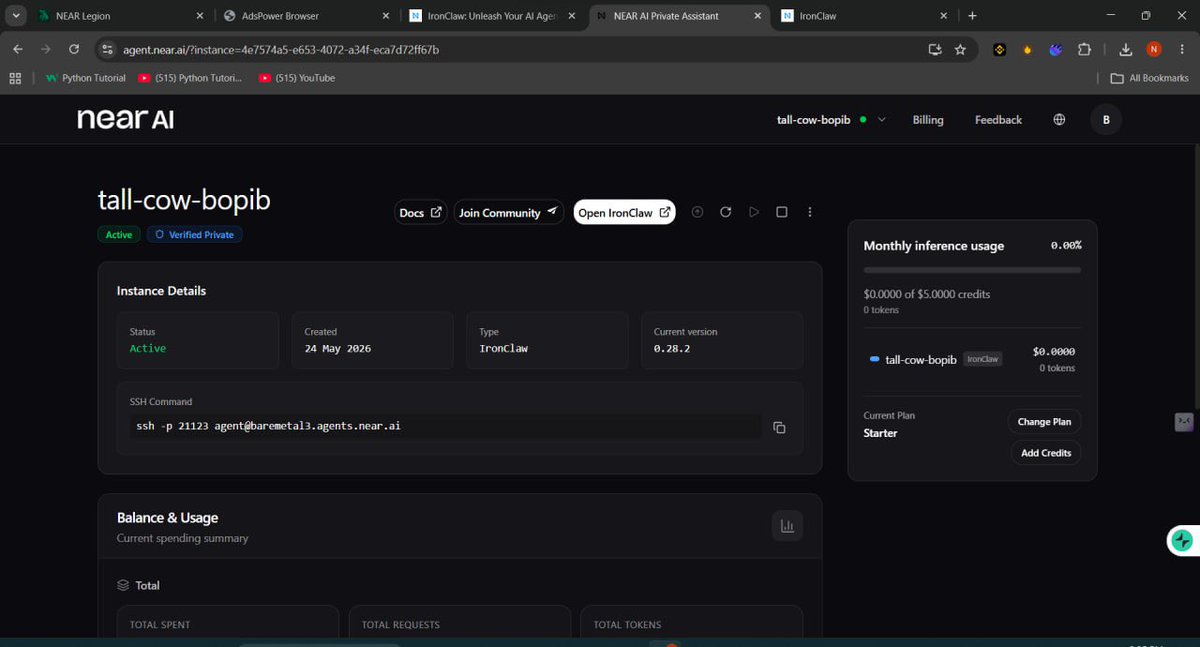The image size is (1200, 647).
Task: Open the tab search dropdown arrow
Action: 17,16
